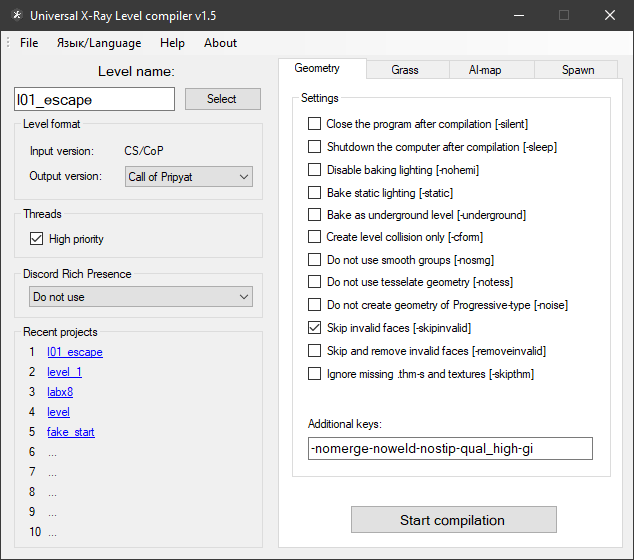Enable Create level collision only option

pyautogui.click(x=315, y=237)
